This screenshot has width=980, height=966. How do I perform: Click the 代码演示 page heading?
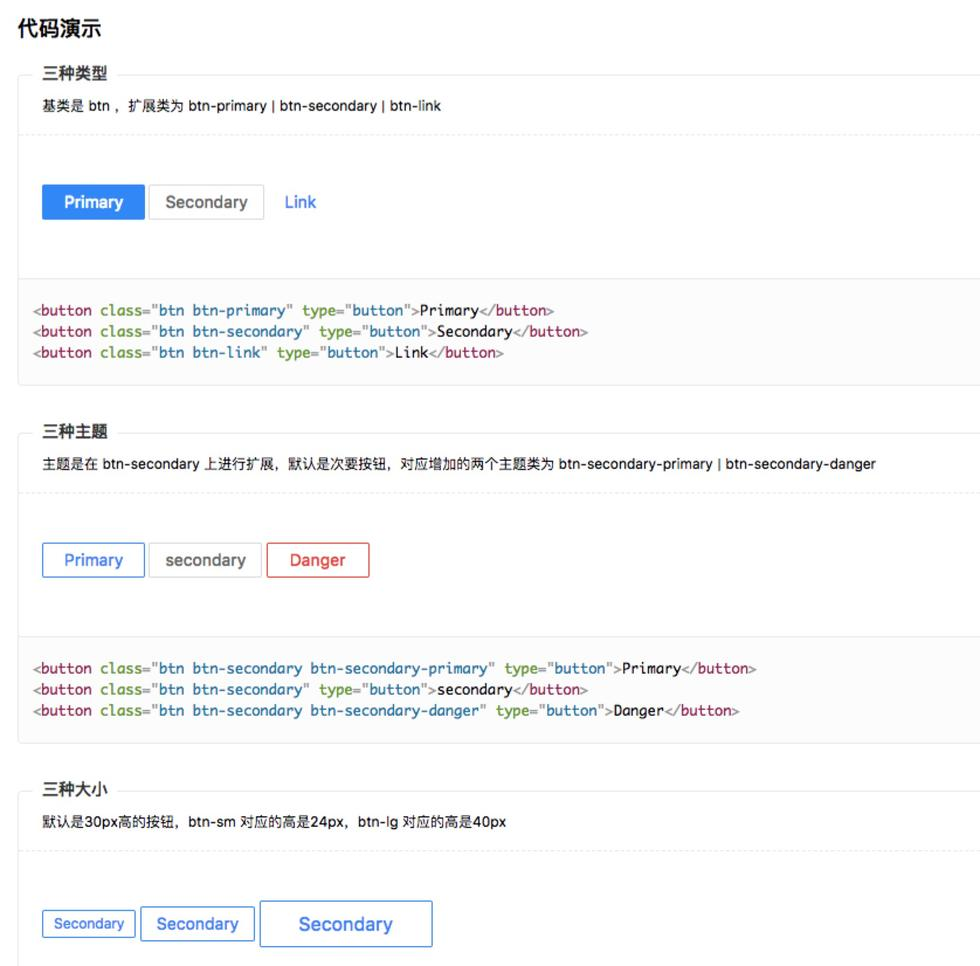point(59,29)
